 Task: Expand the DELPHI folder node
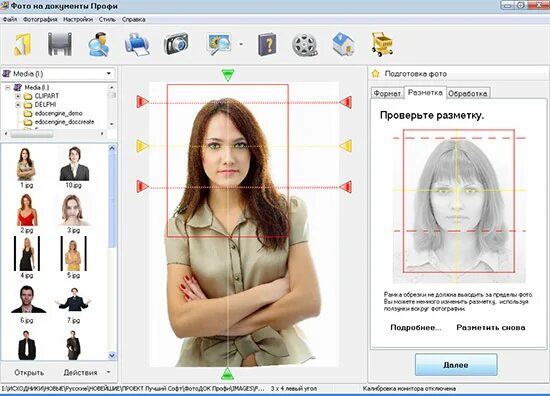pos(18,105)
